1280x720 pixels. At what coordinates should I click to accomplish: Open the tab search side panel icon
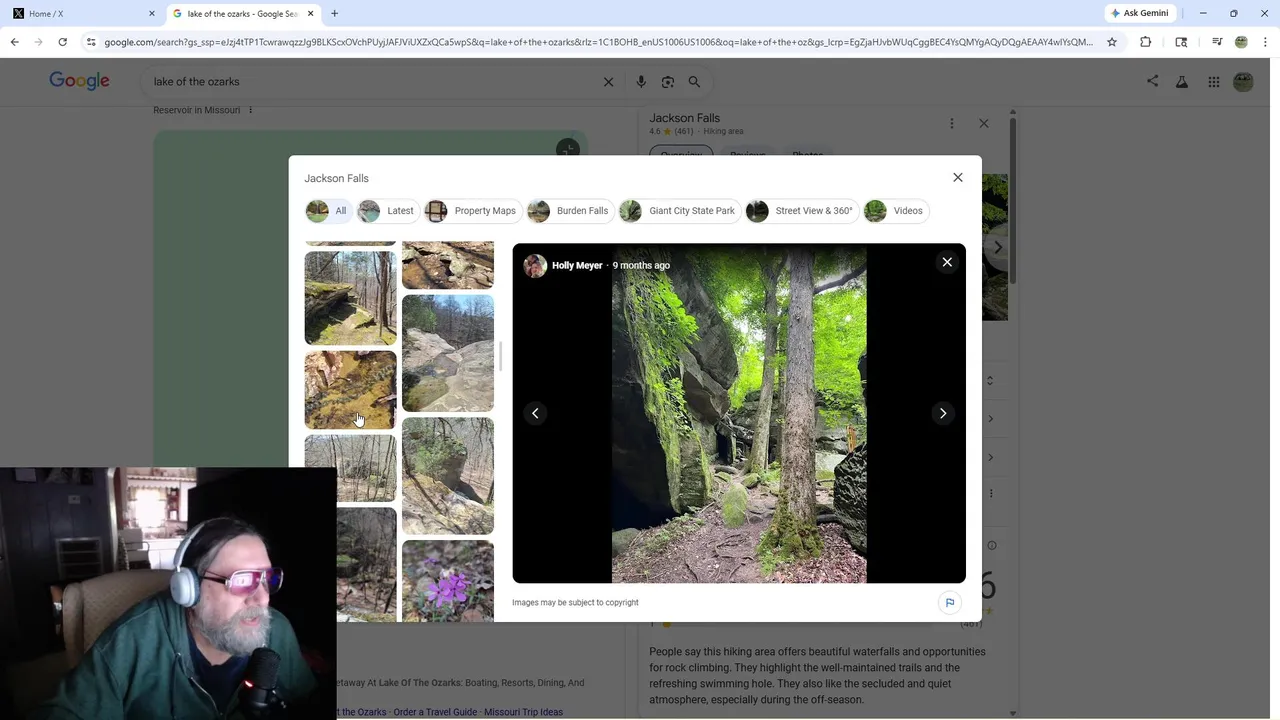(x=1181, y=42)
